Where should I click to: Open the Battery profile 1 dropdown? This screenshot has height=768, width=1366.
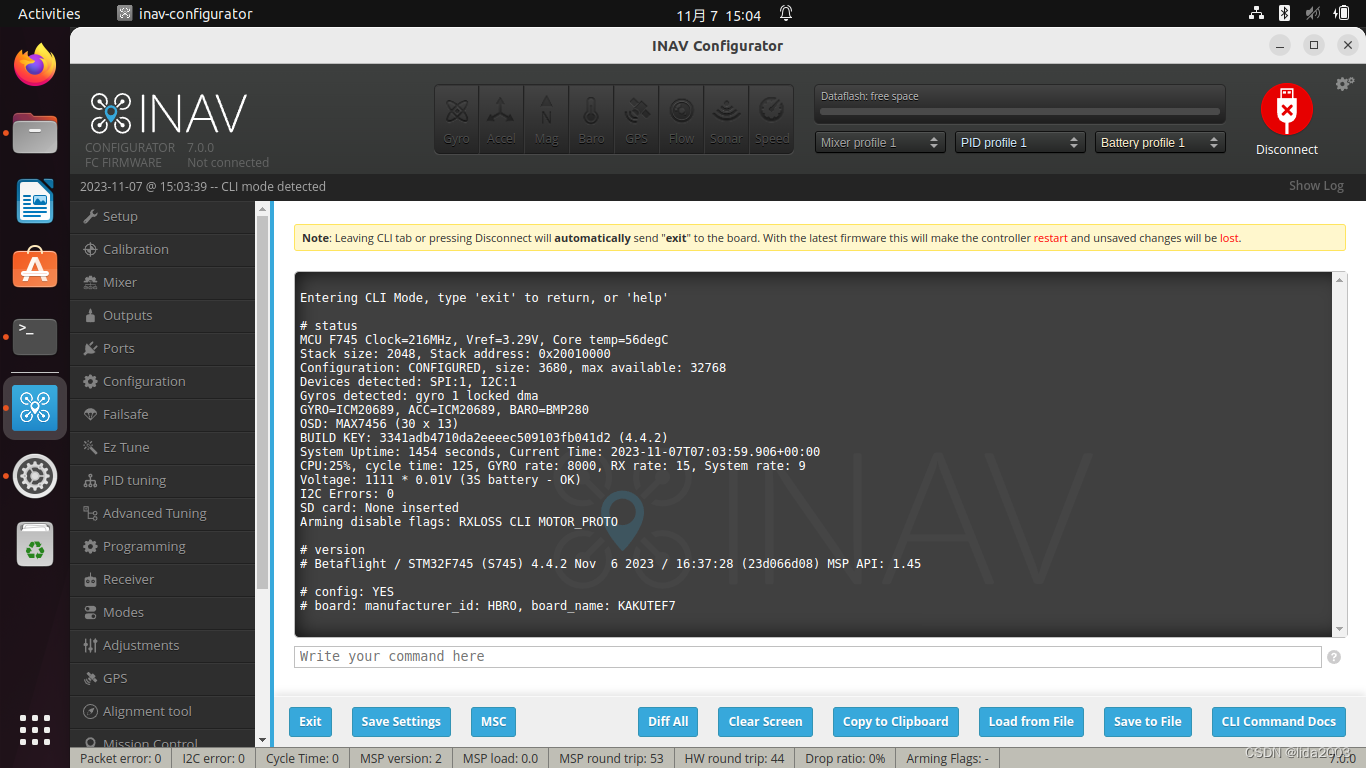coord(1160,142)
